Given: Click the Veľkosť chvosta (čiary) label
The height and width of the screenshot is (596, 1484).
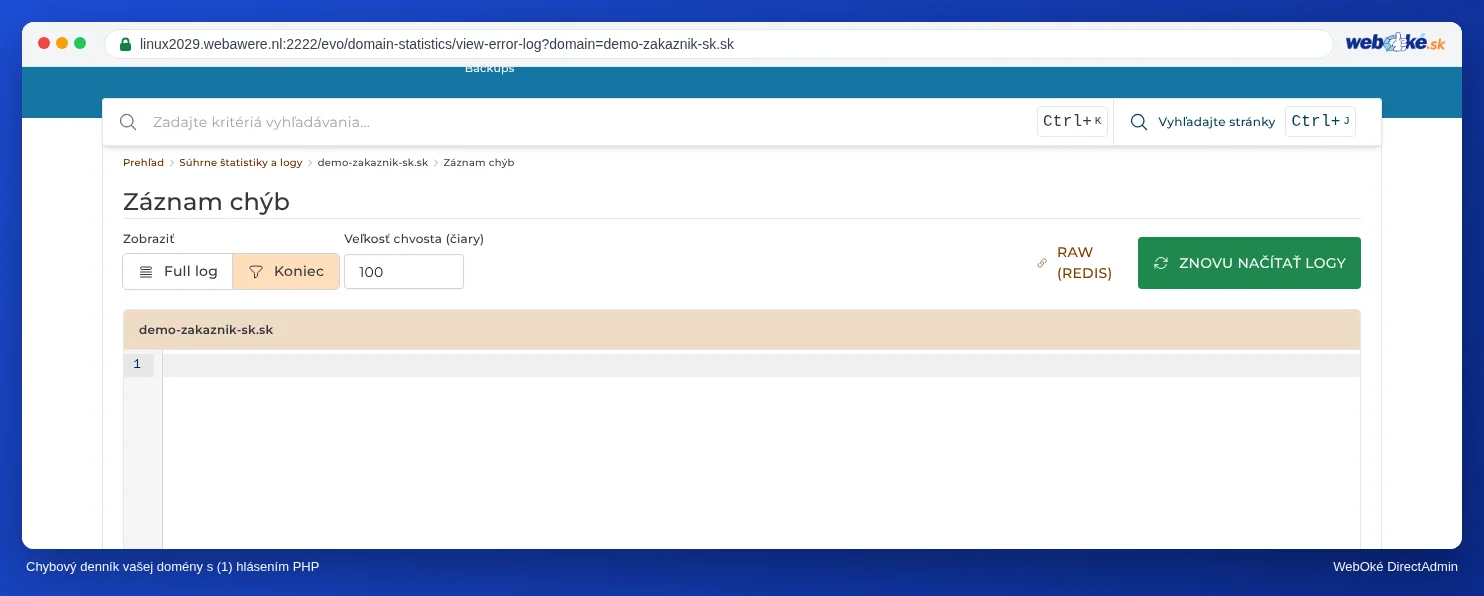Looking at the screenshot, I should 414,239.
